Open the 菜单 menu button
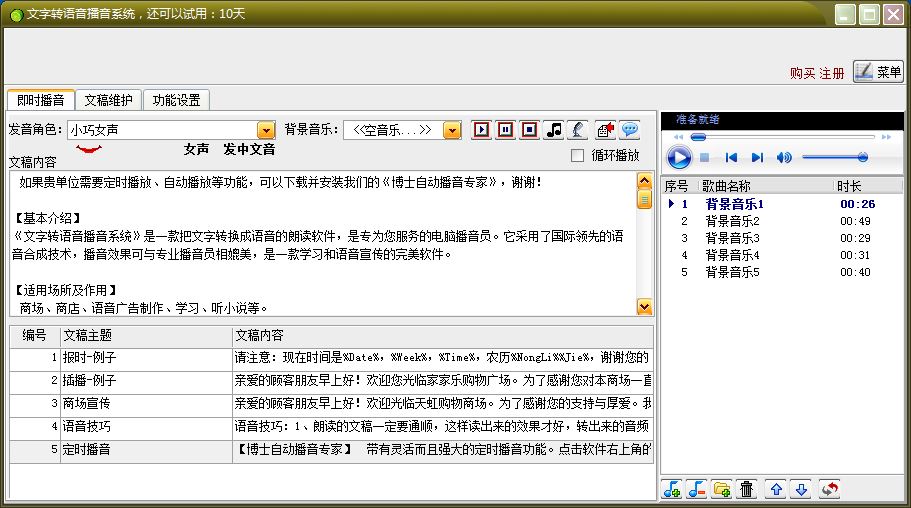The width and height of the screenshot is (911, 508). (878, 71)
